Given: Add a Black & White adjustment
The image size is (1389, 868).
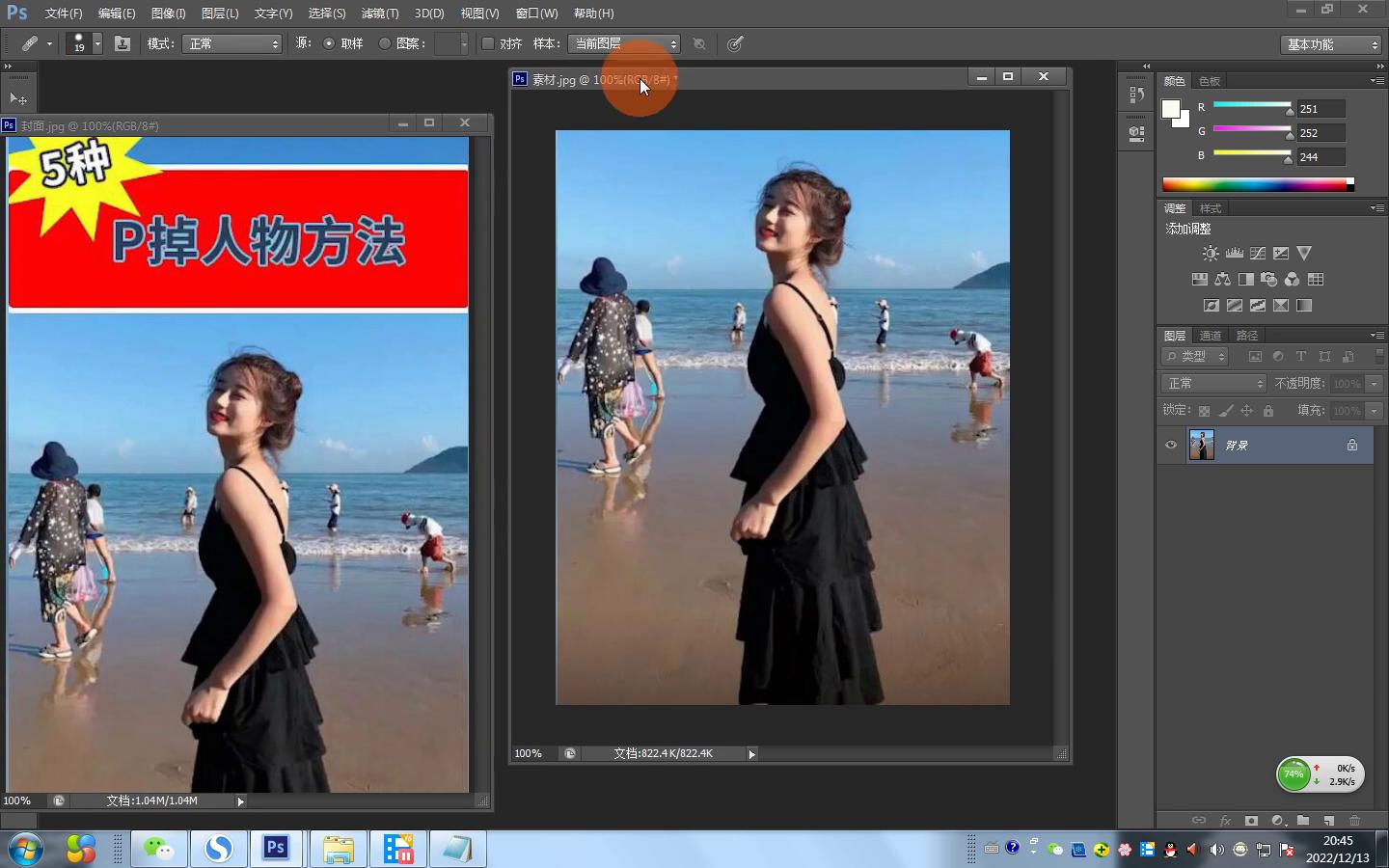Looking at the screenshot, I should pyautogui.click(x=1246, y=280).
